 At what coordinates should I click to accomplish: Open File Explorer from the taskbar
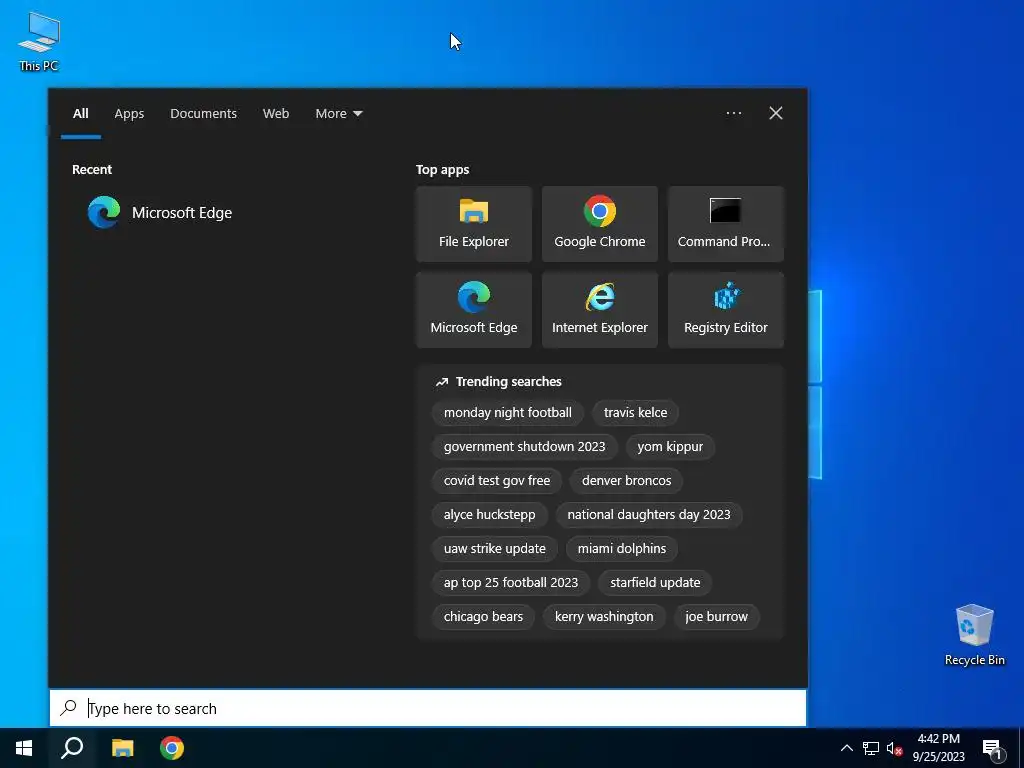click(122, 748)
